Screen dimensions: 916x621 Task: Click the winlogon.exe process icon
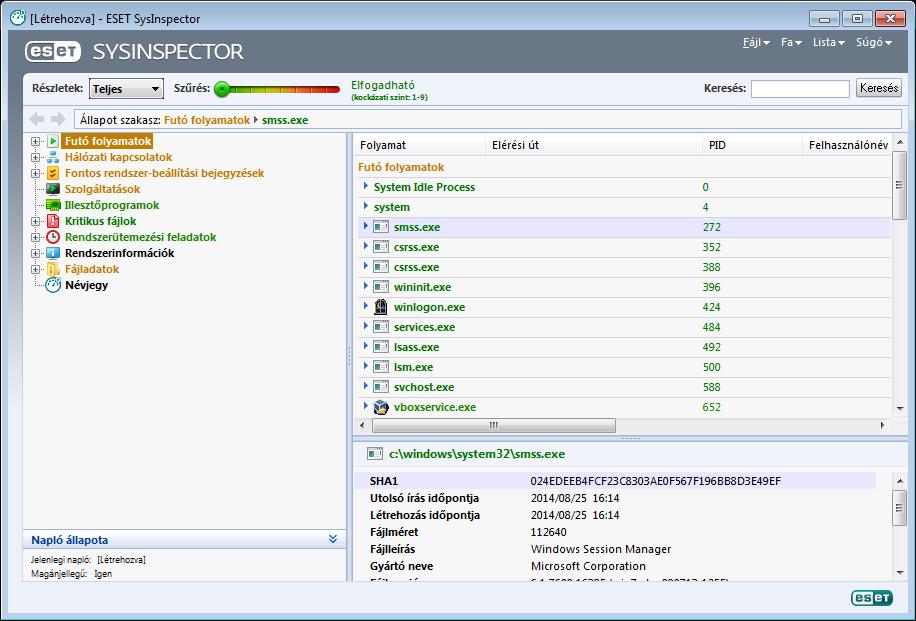coord(381,307)
